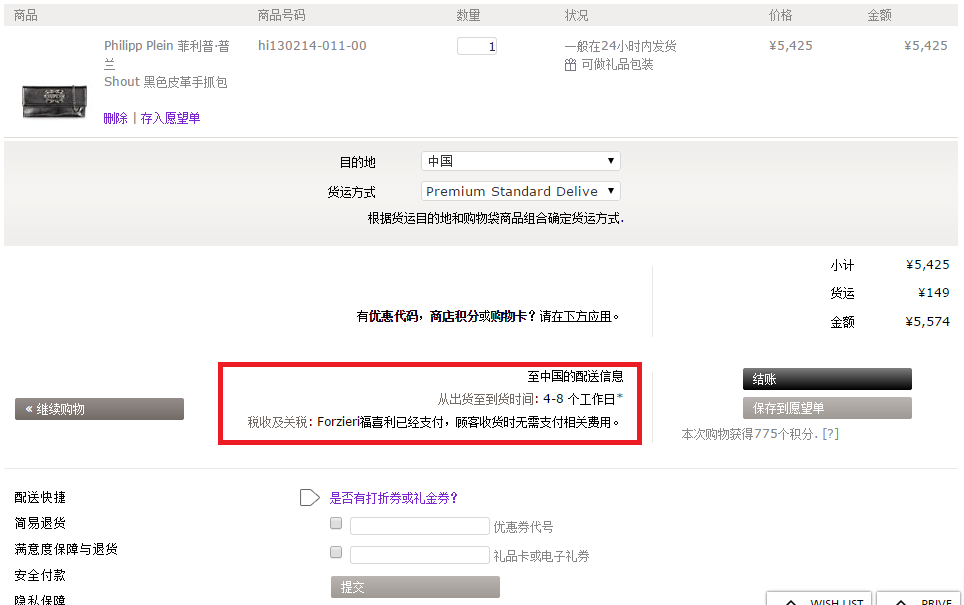Click the 配送快捷 info item
The height and width of the screenshot is (605, 964).
click(40, 497)
